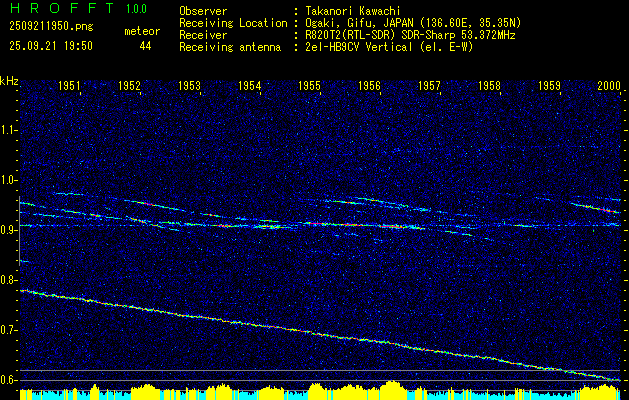Viewport: 629px width, 400px height.
Task: Click time marker 1959
Action: pos(550,85)
